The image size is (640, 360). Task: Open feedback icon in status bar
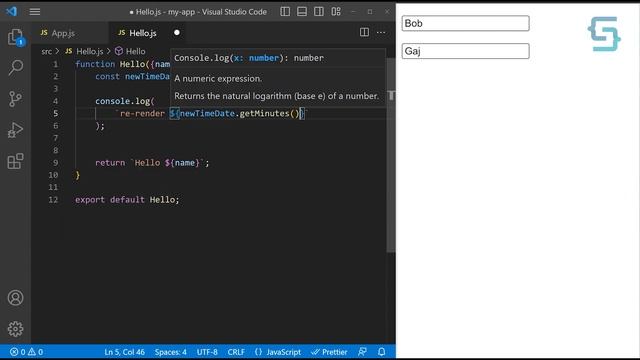pos(362,352)
